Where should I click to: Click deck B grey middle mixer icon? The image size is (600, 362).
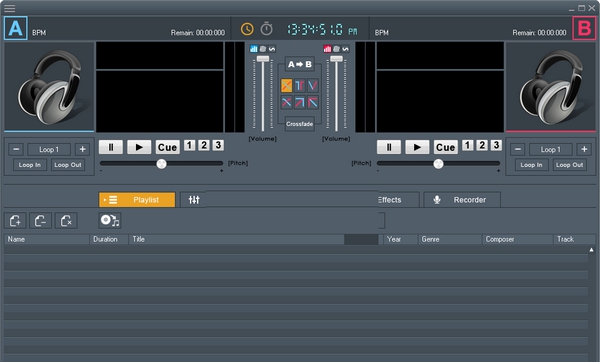pos(336,49)
